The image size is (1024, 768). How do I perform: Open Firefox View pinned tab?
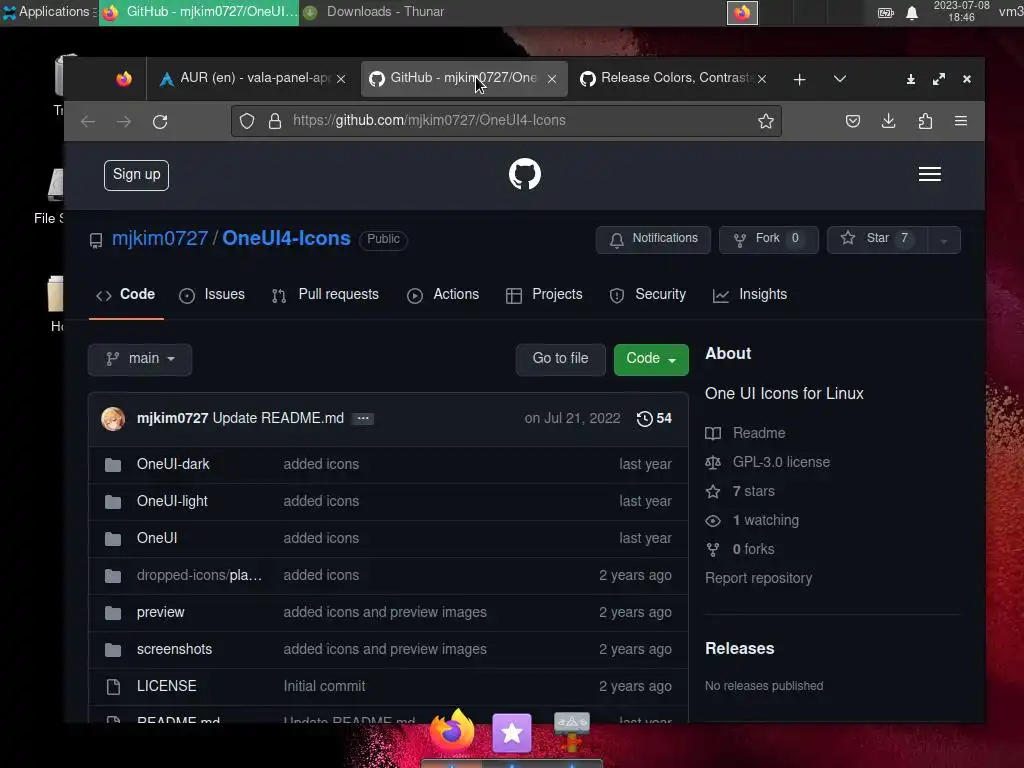[123, 79]
